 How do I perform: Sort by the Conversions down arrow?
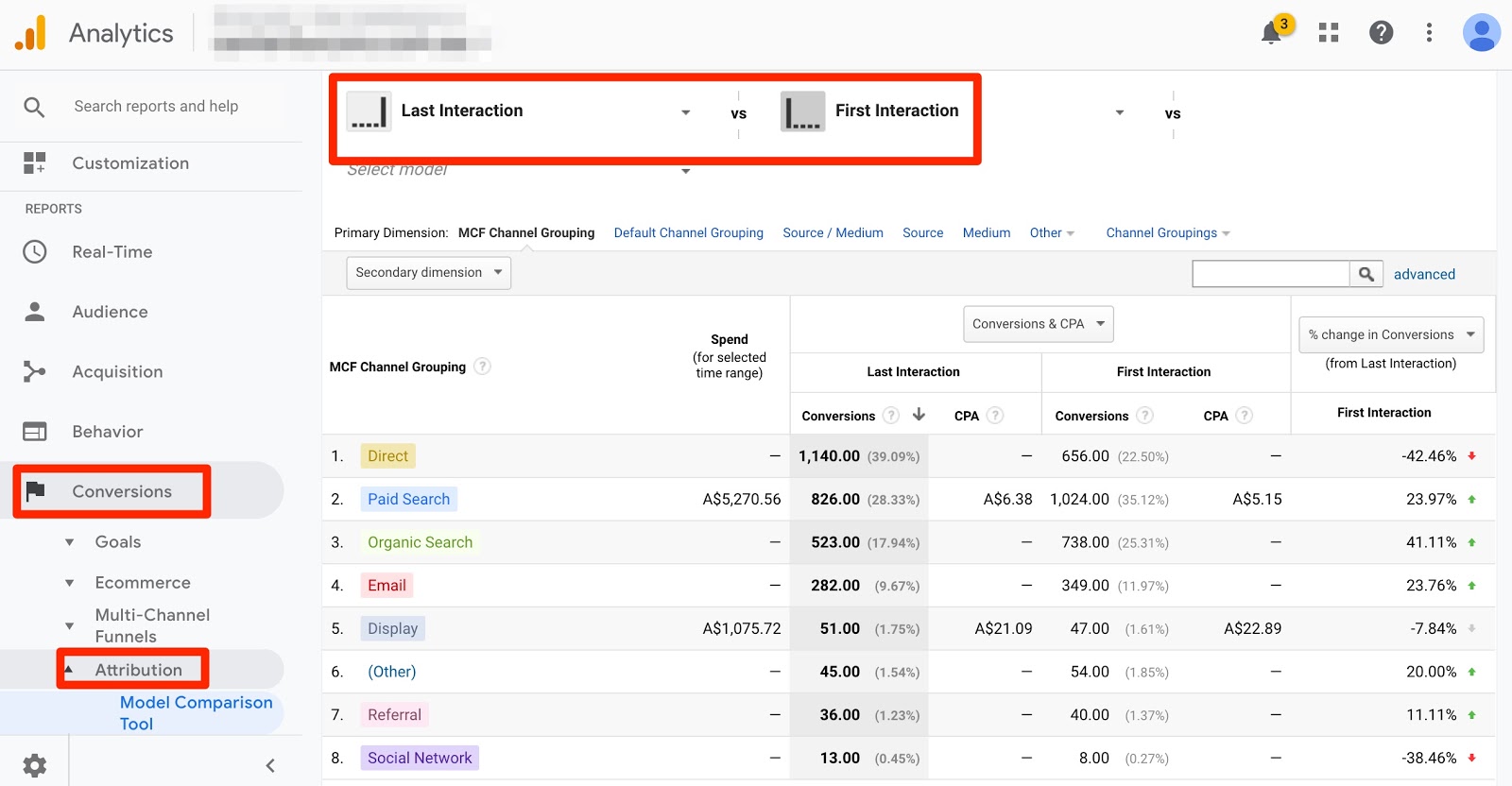(919, 415)
